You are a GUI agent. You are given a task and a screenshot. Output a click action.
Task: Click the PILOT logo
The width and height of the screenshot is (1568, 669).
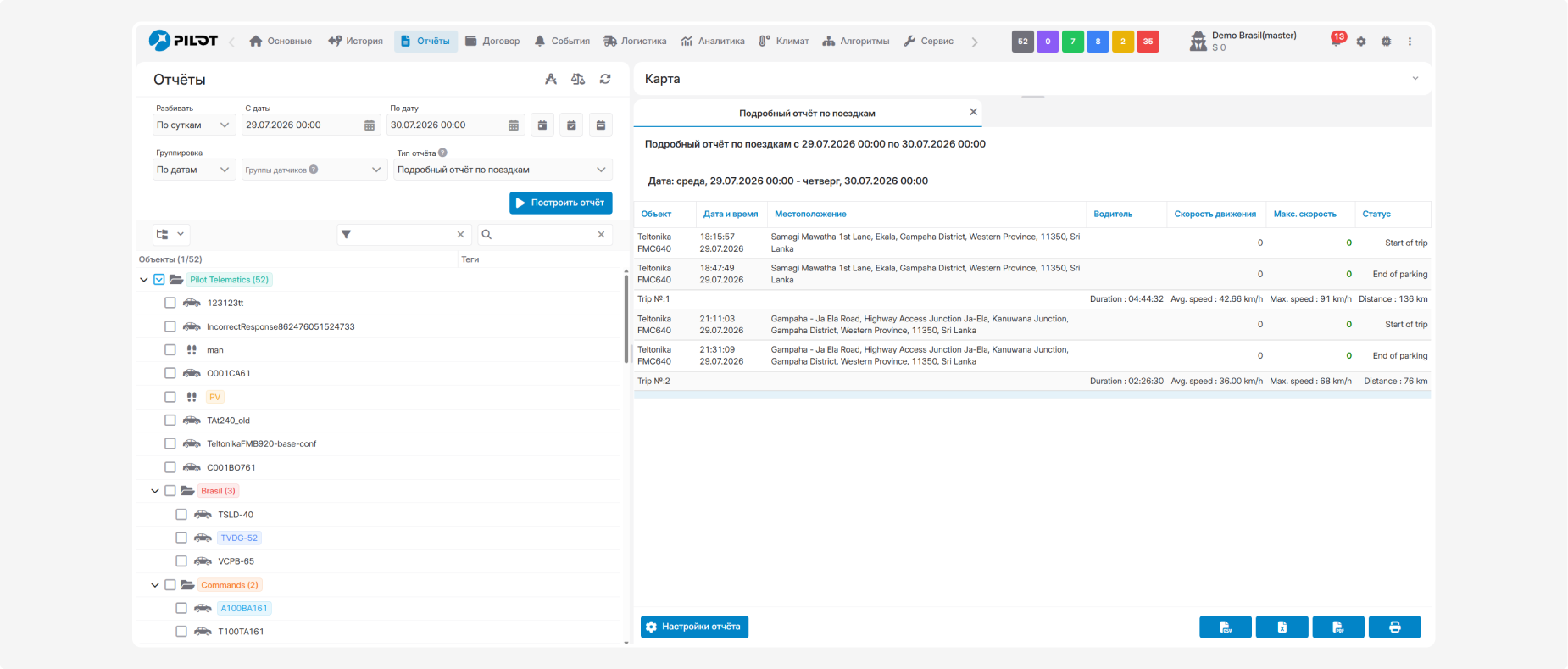click(183, 41)
